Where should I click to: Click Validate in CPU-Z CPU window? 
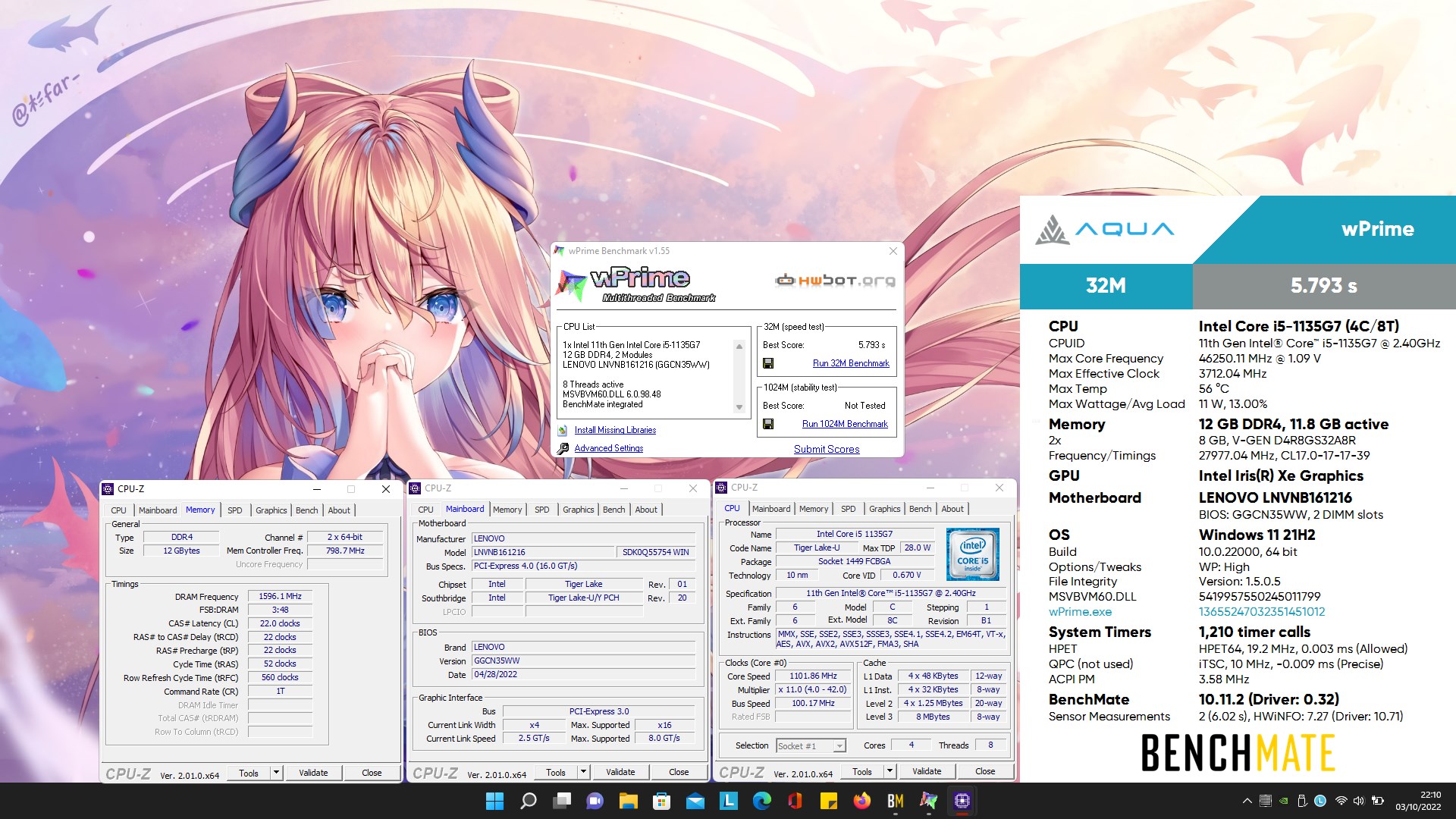coord(927,771)
